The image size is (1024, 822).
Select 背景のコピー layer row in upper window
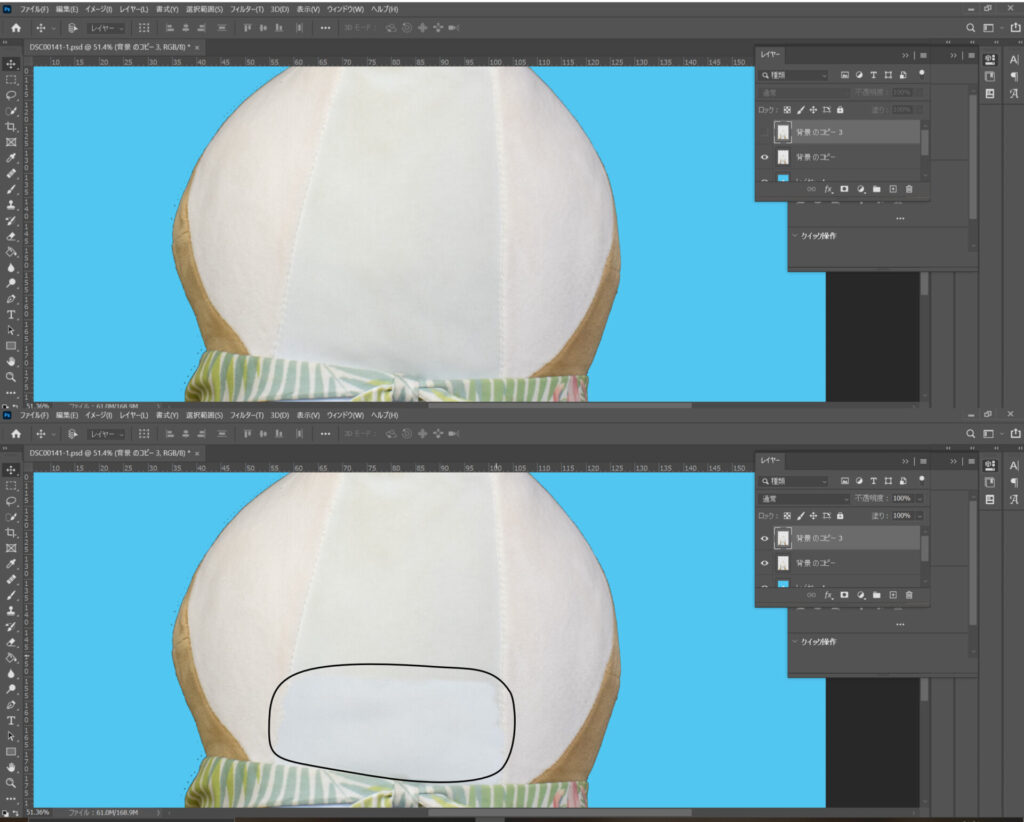point(838,157)
